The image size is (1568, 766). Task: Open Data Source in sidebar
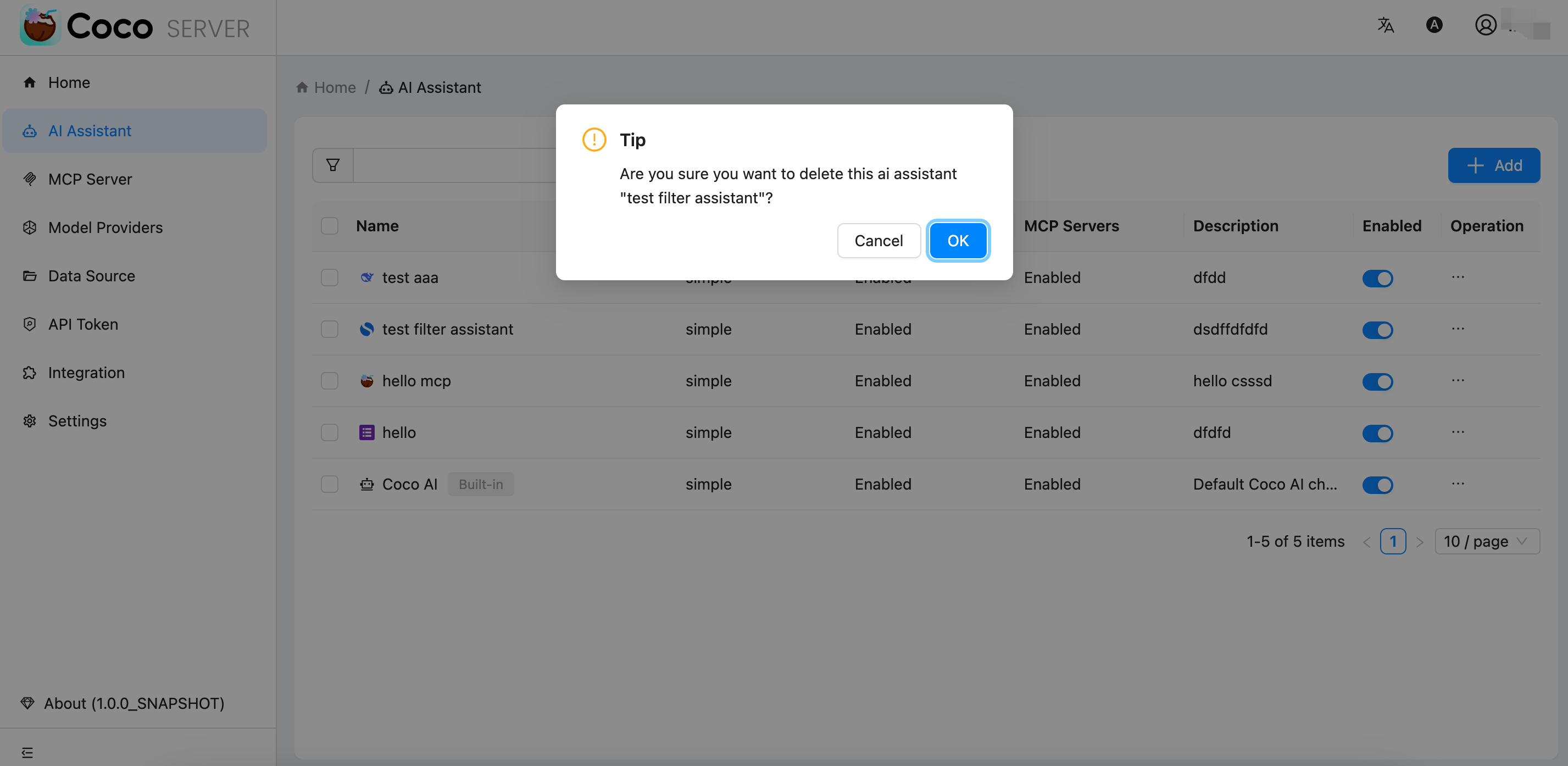135,276
